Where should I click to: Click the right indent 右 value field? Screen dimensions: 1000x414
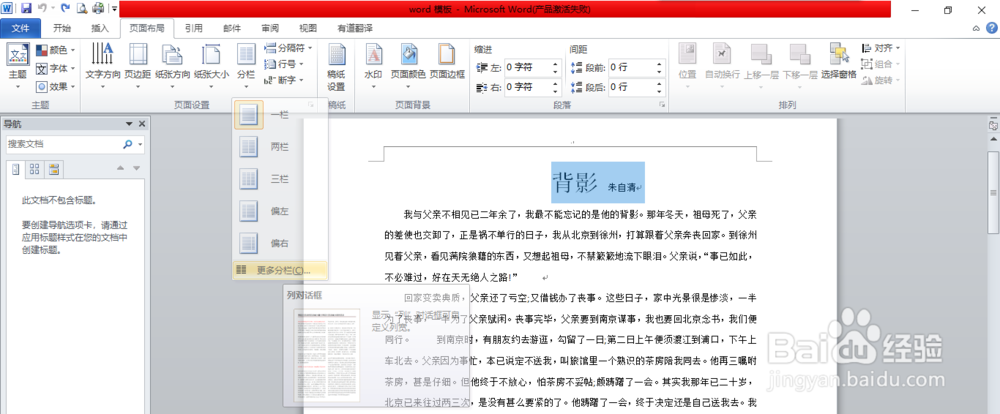[x=527, y=86]
